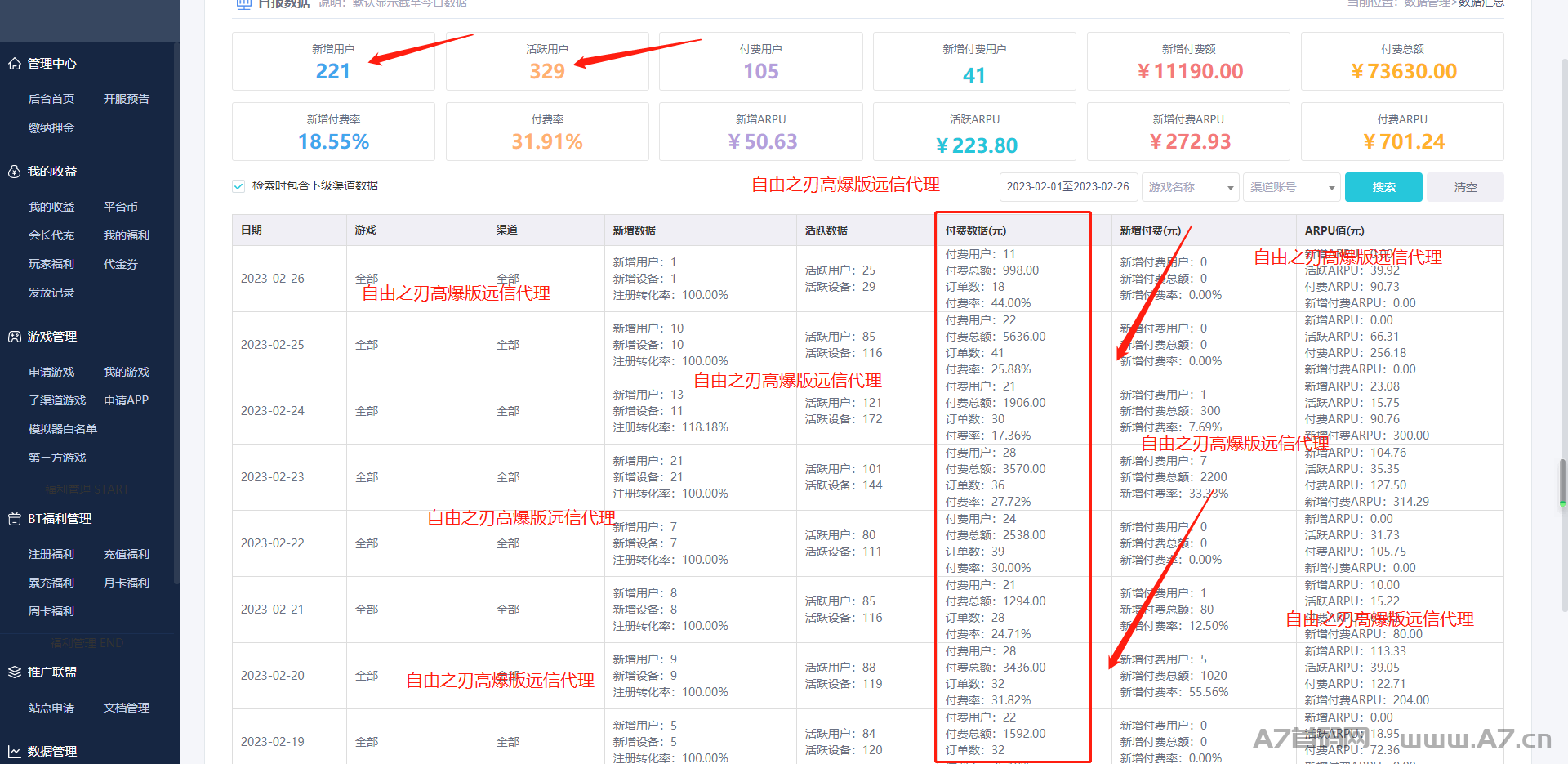Open 申请游戏 under 游戏管理
Image resolution: width=1568 pixels, height=764 pixels.
51,372
